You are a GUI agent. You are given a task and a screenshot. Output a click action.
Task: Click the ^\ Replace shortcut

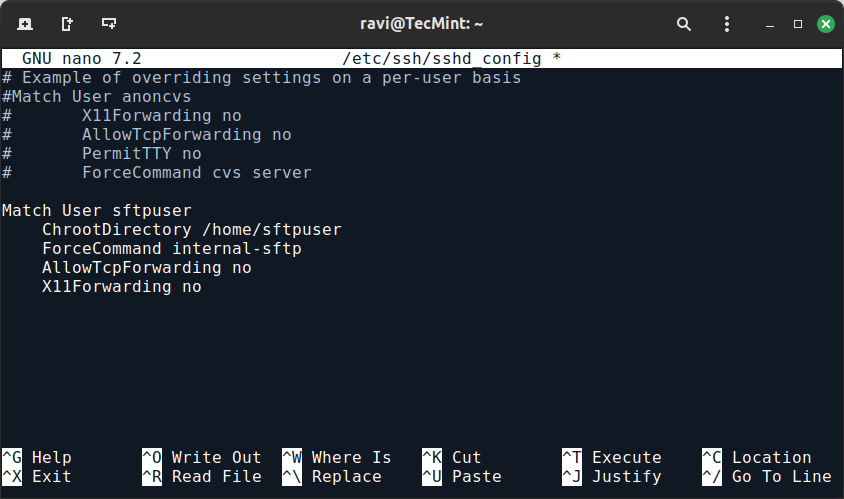tap(332, 477)
